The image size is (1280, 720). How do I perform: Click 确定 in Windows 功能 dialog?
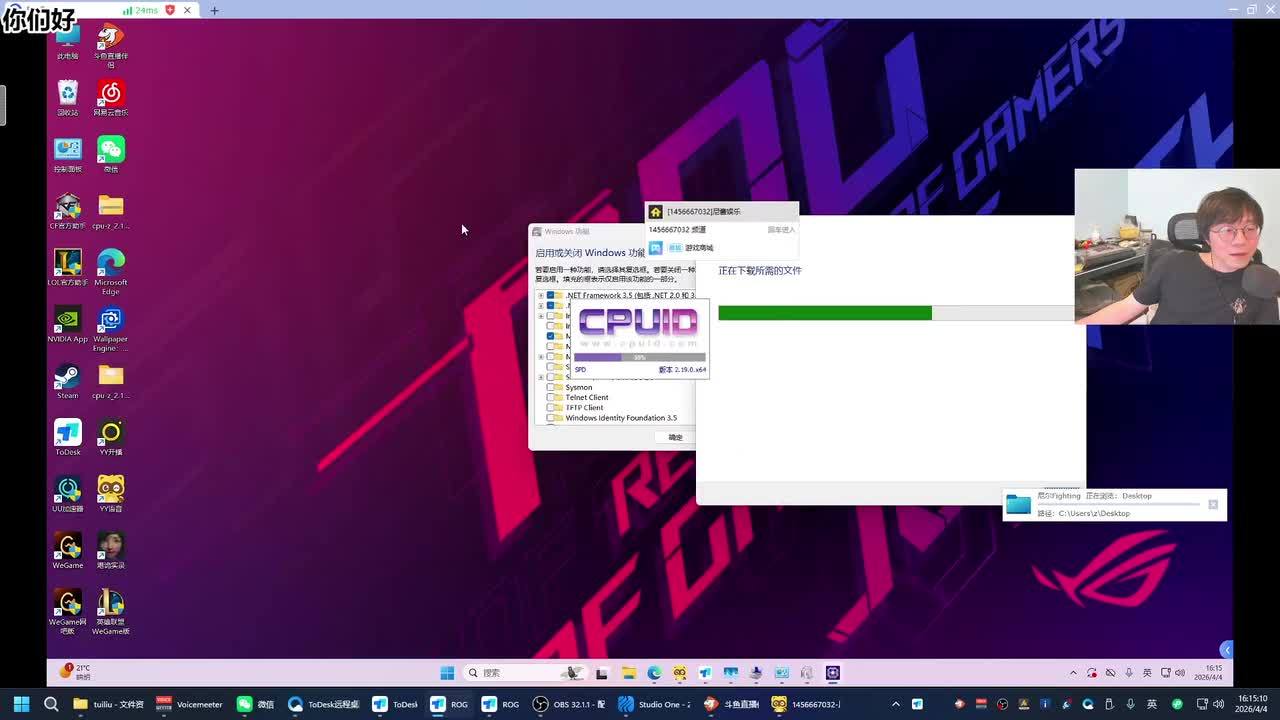pyautogui.click(x=675, y=437)
